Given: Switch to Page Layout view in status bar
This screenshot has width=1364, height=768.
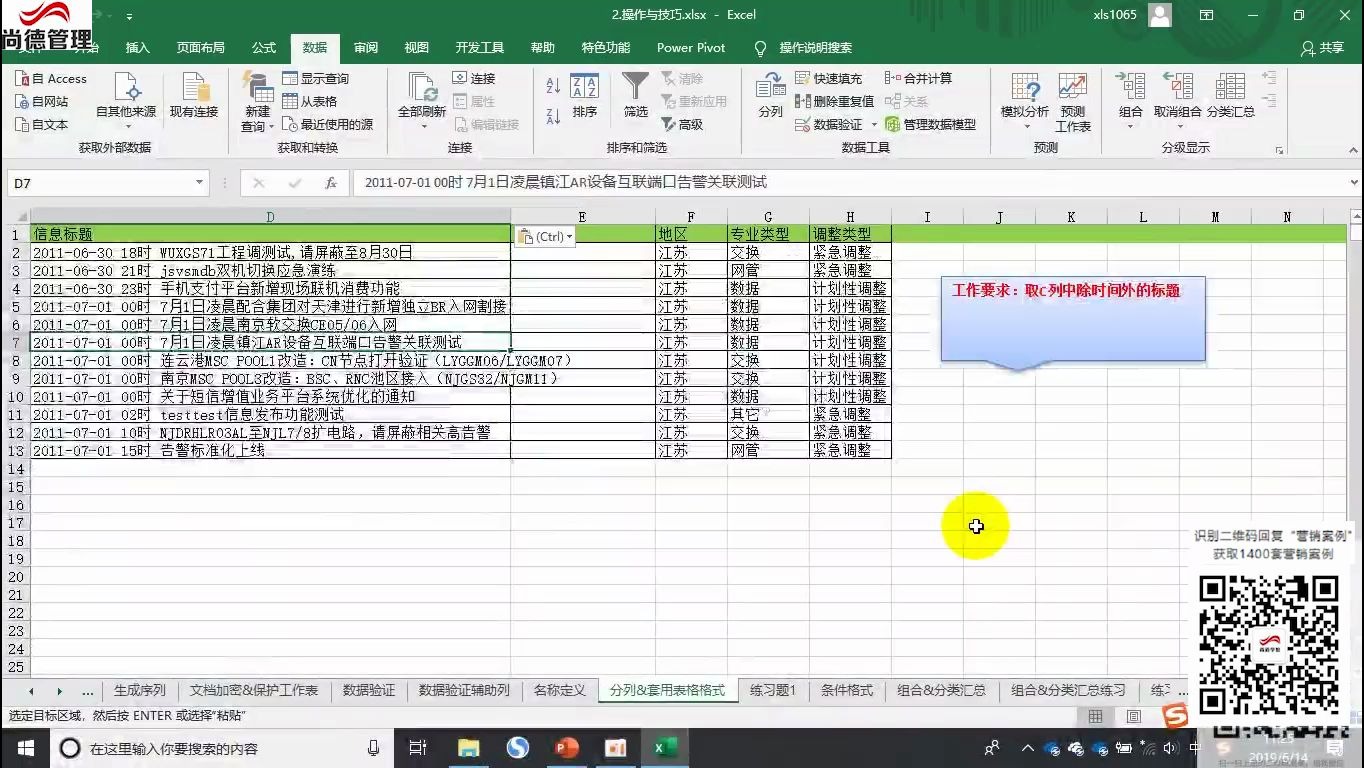Looking at the screenshot, I should (x=1133, y=717).
